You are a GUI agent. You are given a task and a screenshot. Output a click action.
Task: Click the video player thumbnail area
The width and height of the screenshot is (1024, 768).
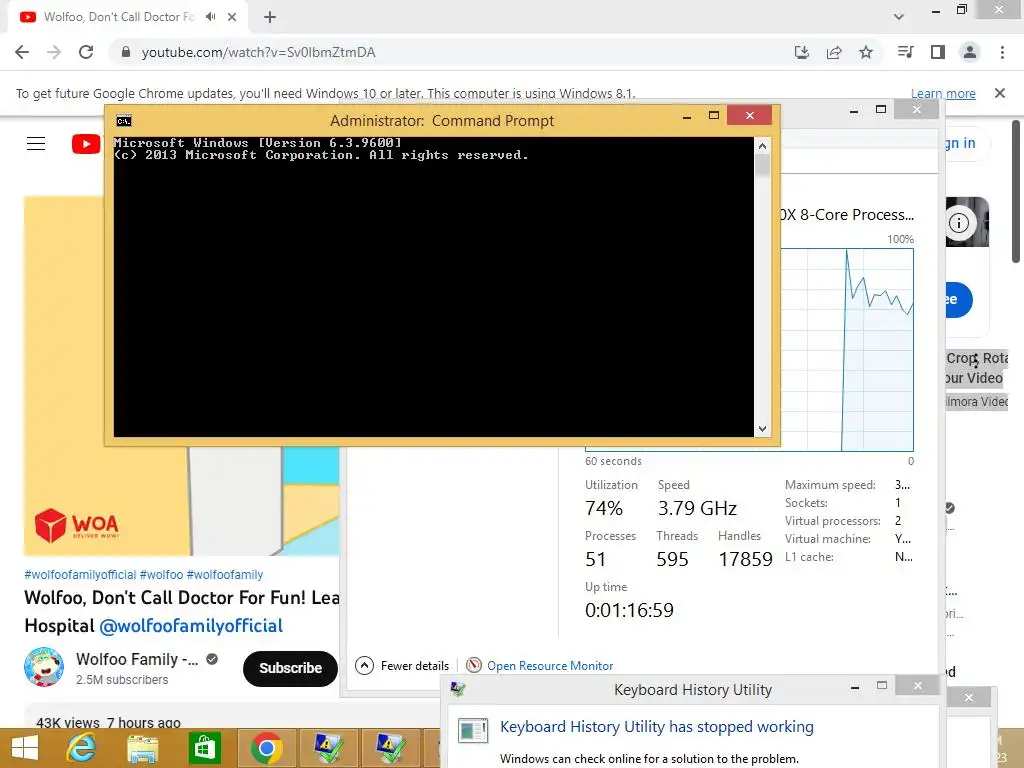(x=182, y=501)
